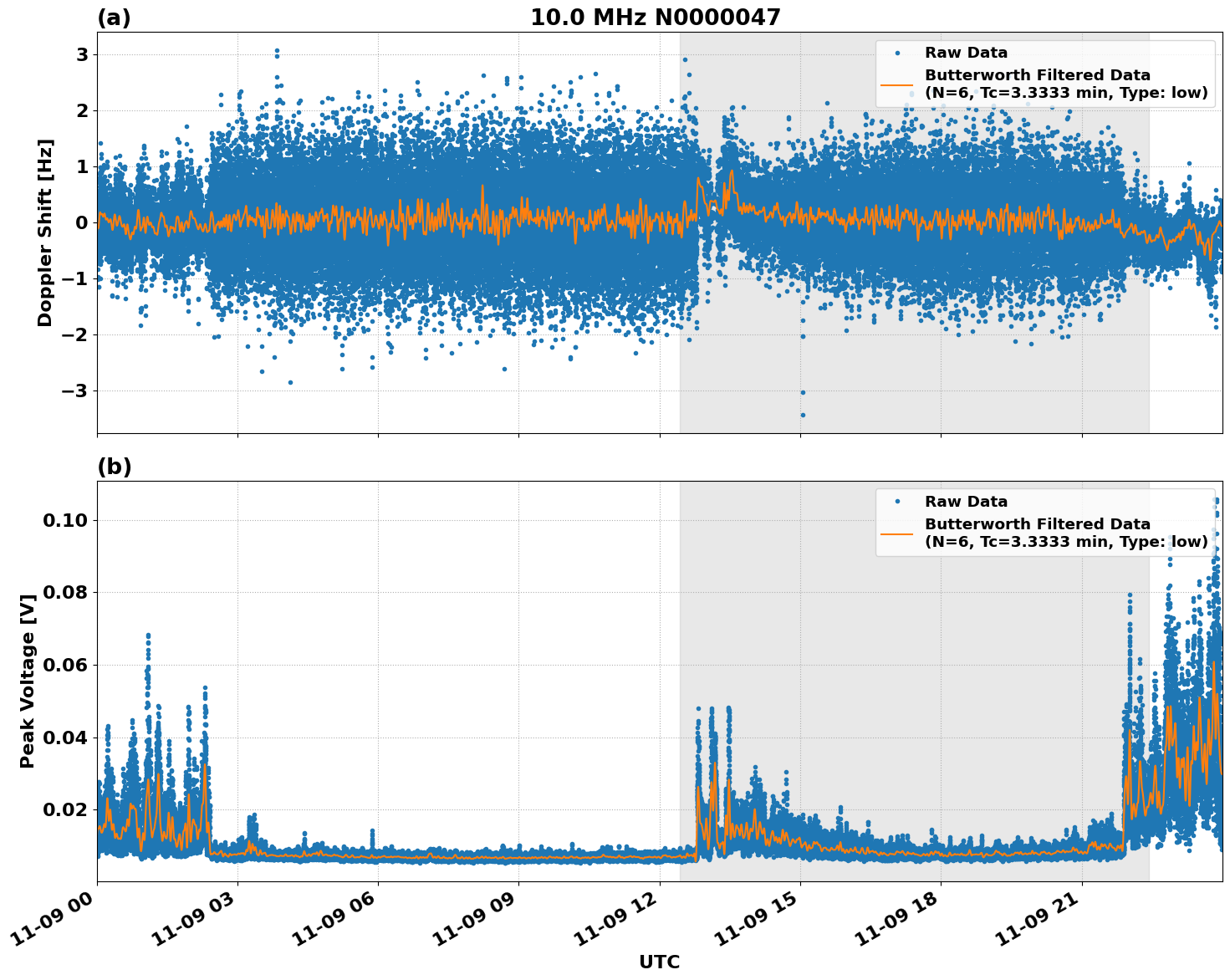Viewport: 1230px width, 980px height.
Task: Click the panel label (a)
Action: pos(115,17)
